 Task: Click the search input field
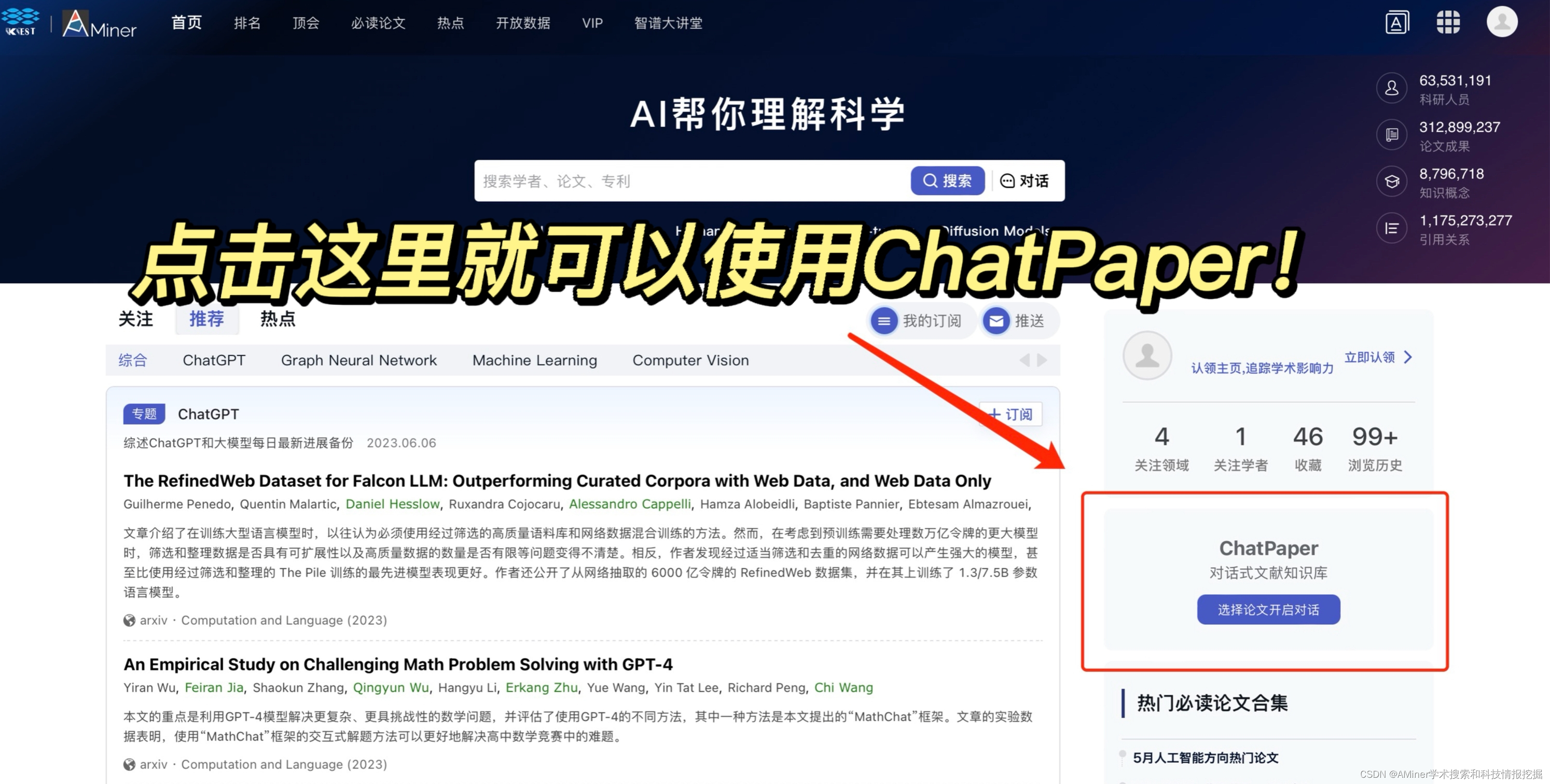[x=692, y=181]
